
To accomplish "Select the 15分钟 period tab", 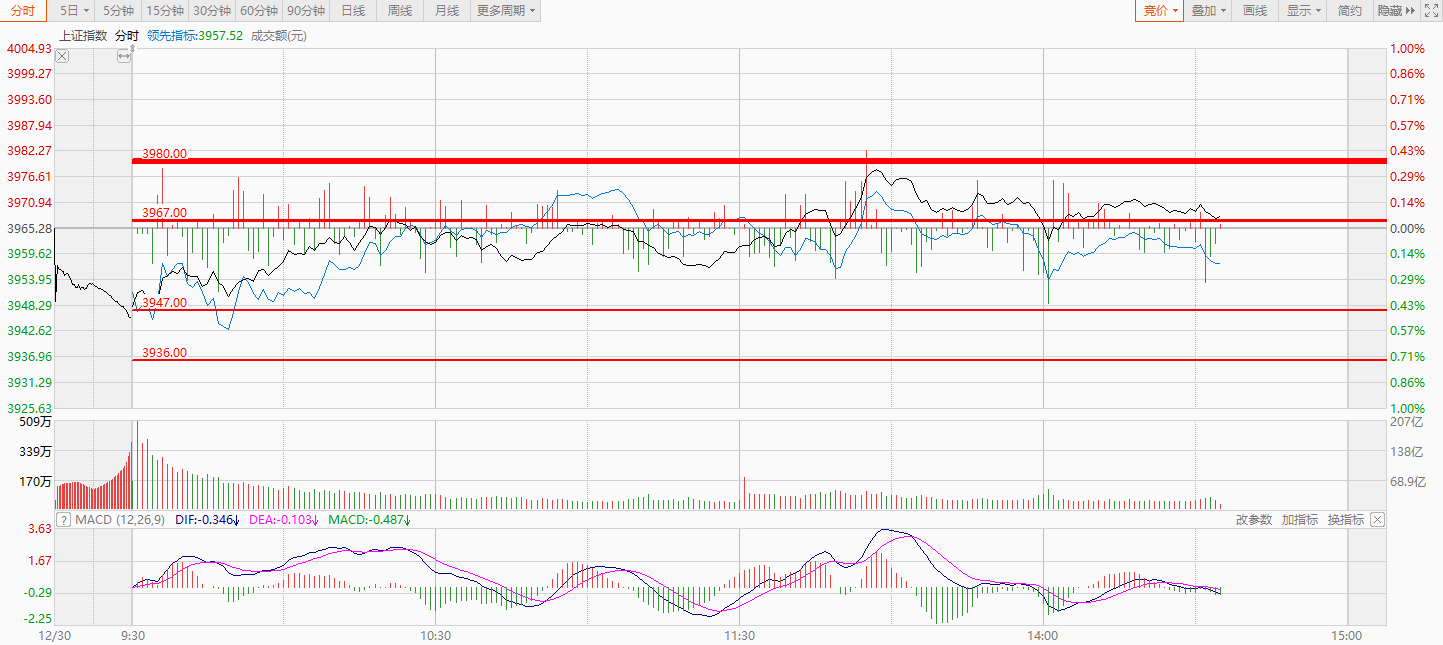I will [164, 11].
